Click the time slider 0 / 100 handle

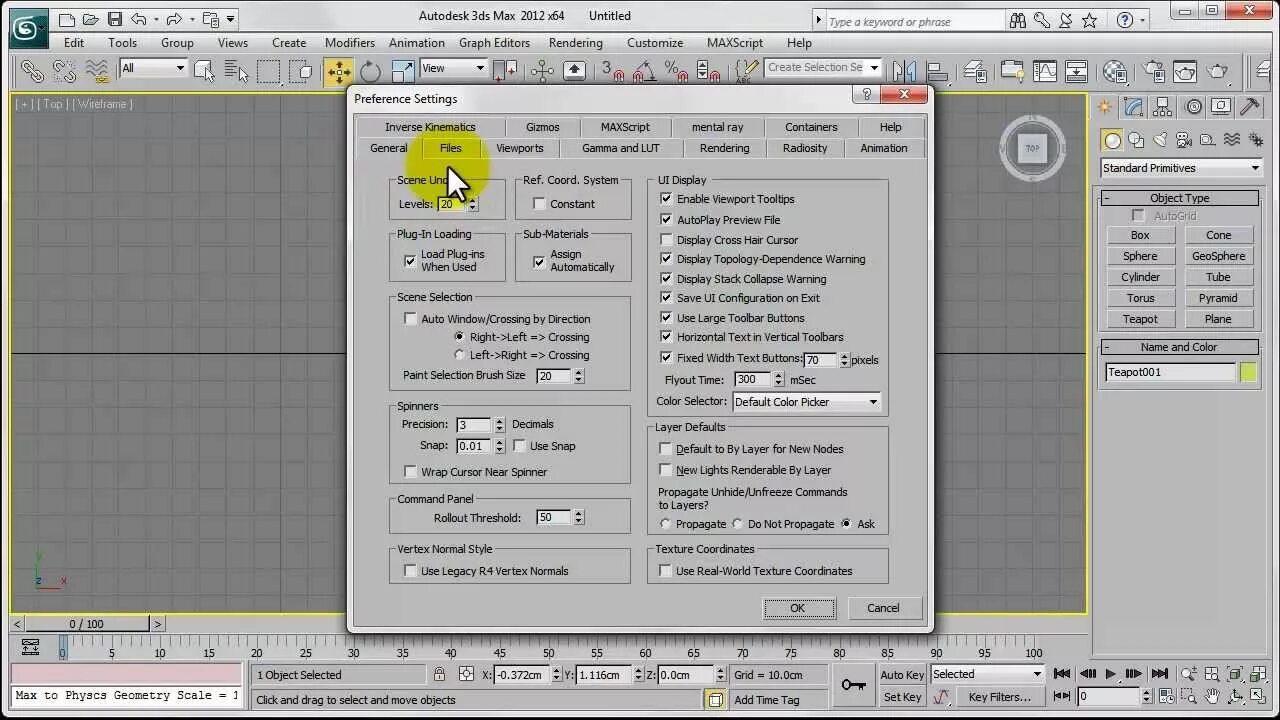[86, 624]
